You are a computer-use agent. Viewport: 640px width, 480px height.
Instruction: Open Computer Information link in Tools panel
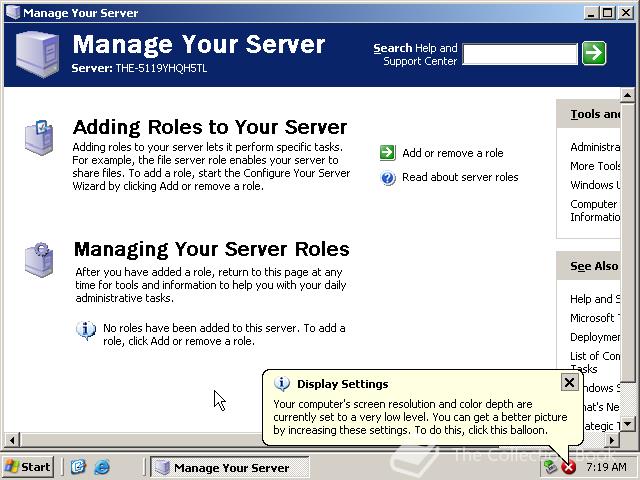[x=595, y=210]
